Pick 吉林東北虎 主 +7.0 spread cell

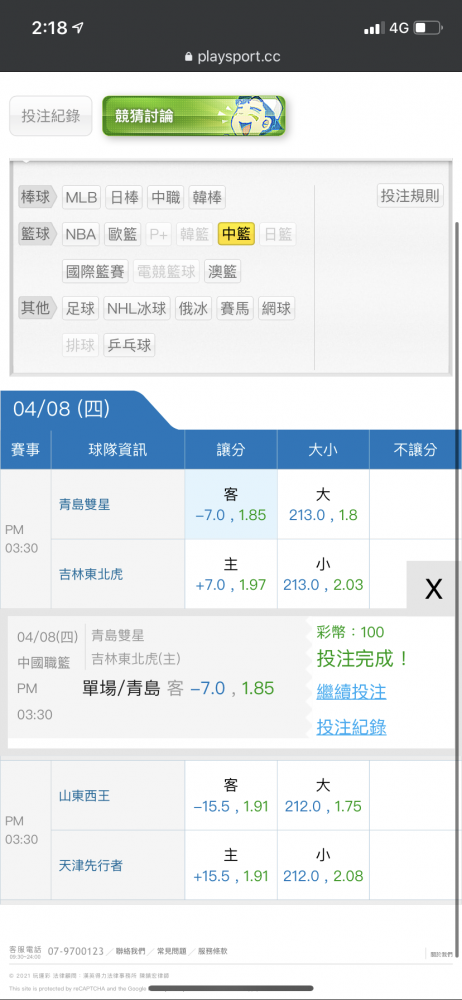231,574
